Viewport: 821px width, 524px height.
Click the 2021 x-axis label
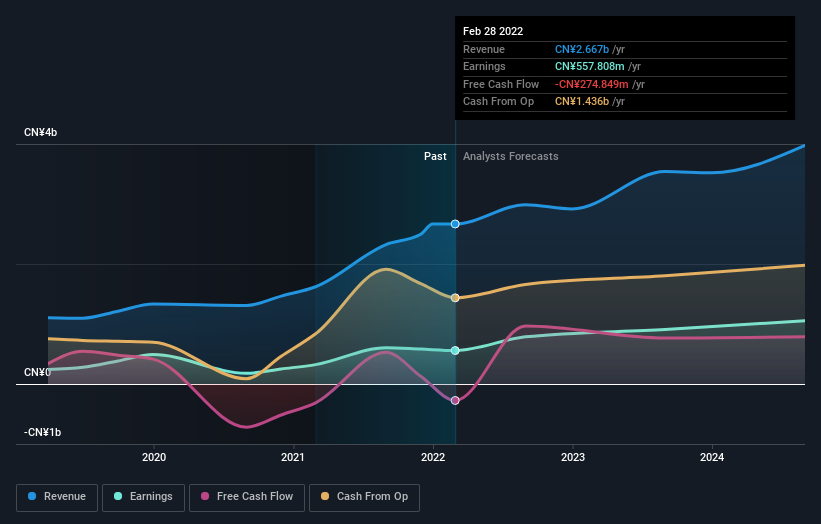pyautogui.click(x=293, y=457)
